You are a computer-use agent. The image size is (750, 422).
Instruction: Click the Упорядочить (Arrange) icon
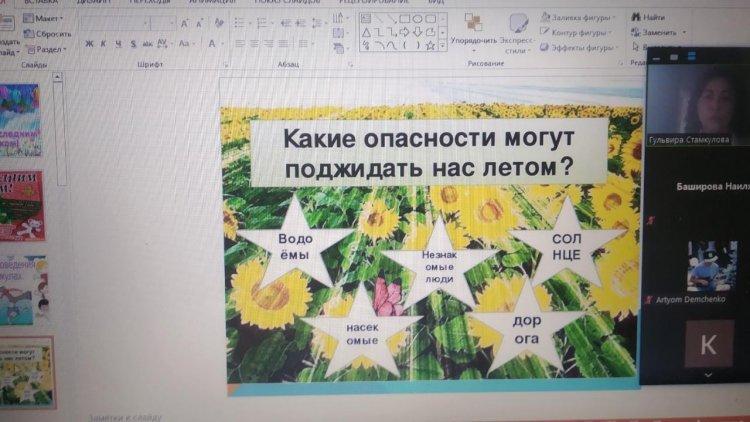(474, 23)
